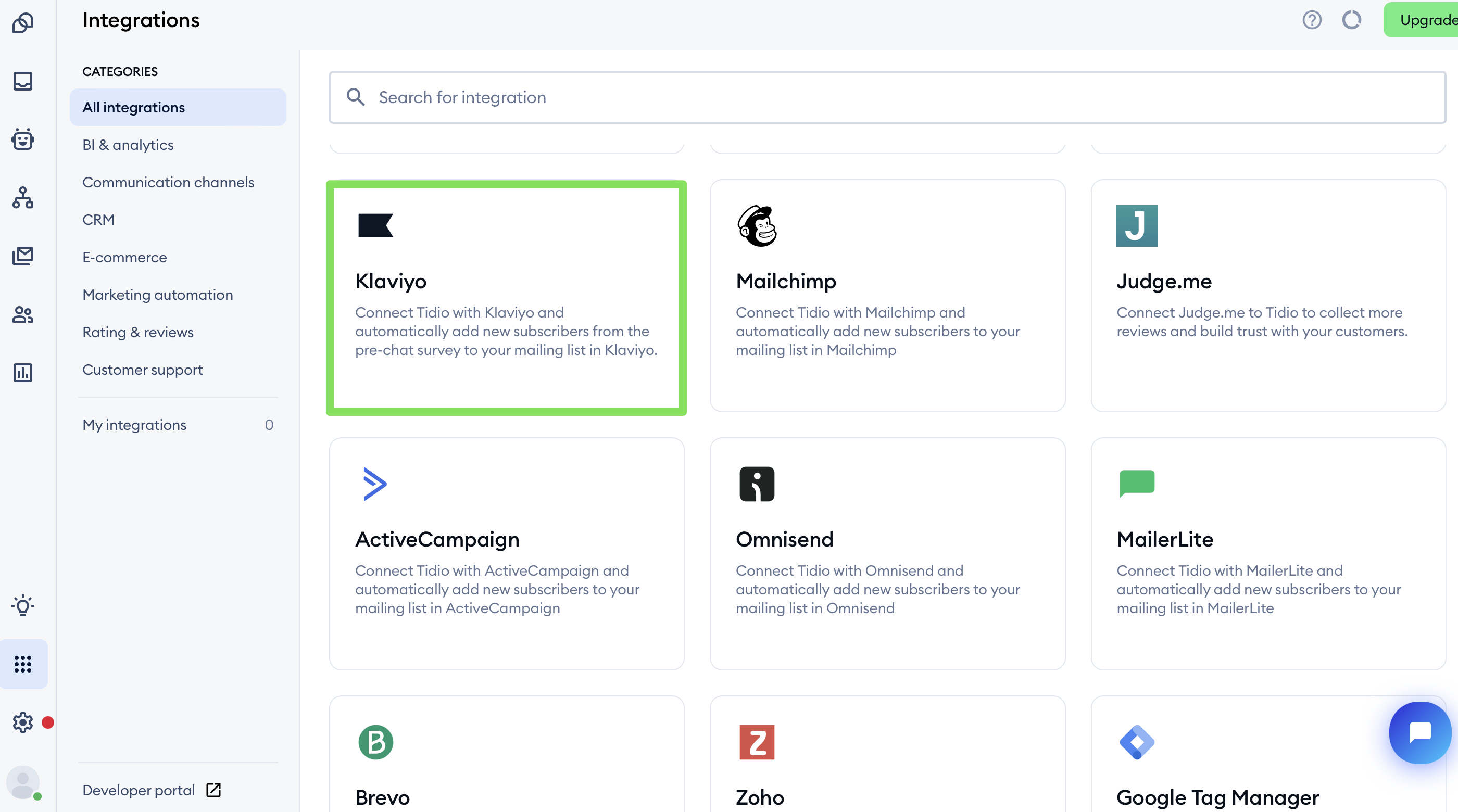Open the Omnisend integration title
1458x812 pixels.
point(785,539)
